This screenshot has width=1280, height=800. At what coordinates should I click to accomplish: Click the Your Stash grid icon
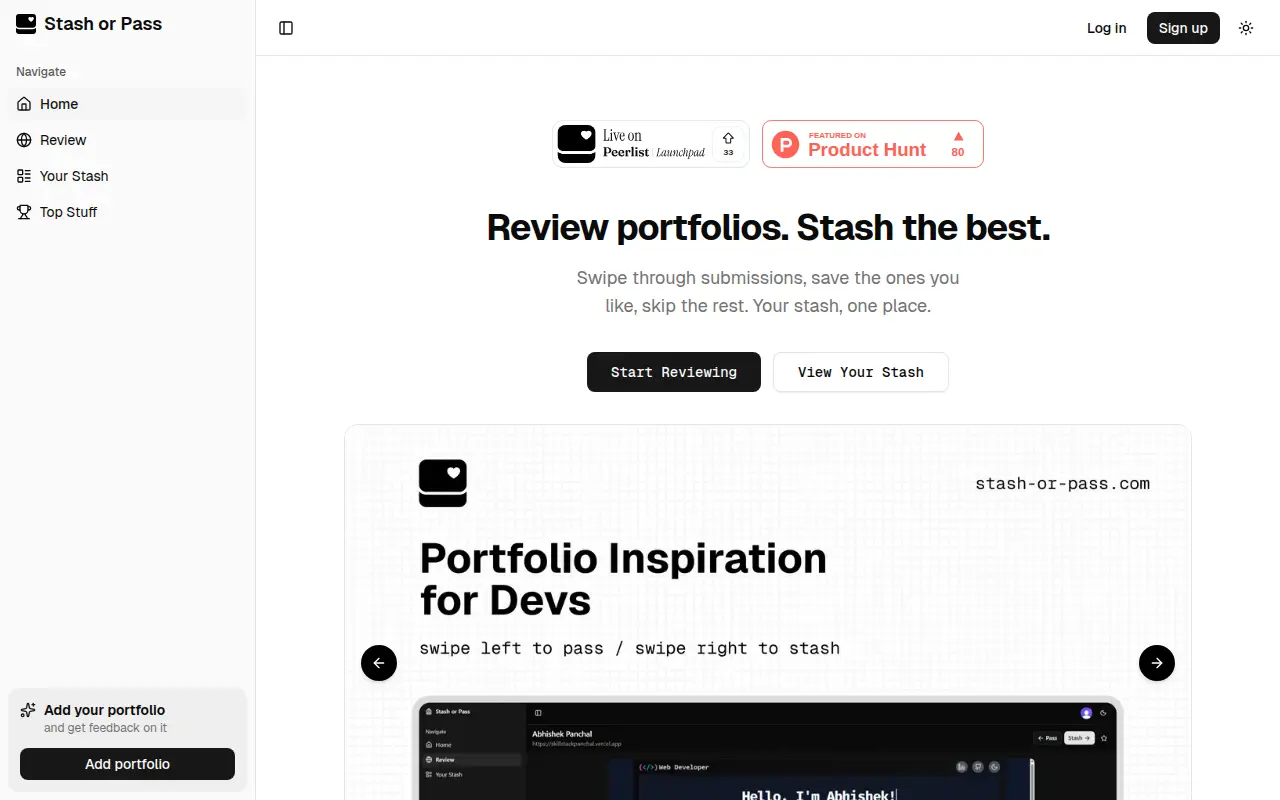click(24, 176)
